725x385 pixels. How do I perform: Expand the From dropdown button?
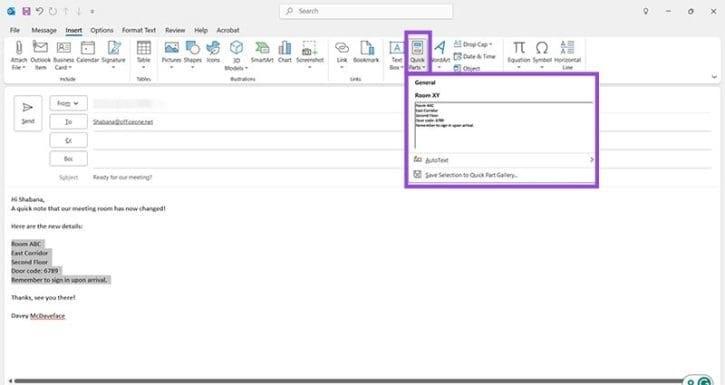click(x=68, y=104)
